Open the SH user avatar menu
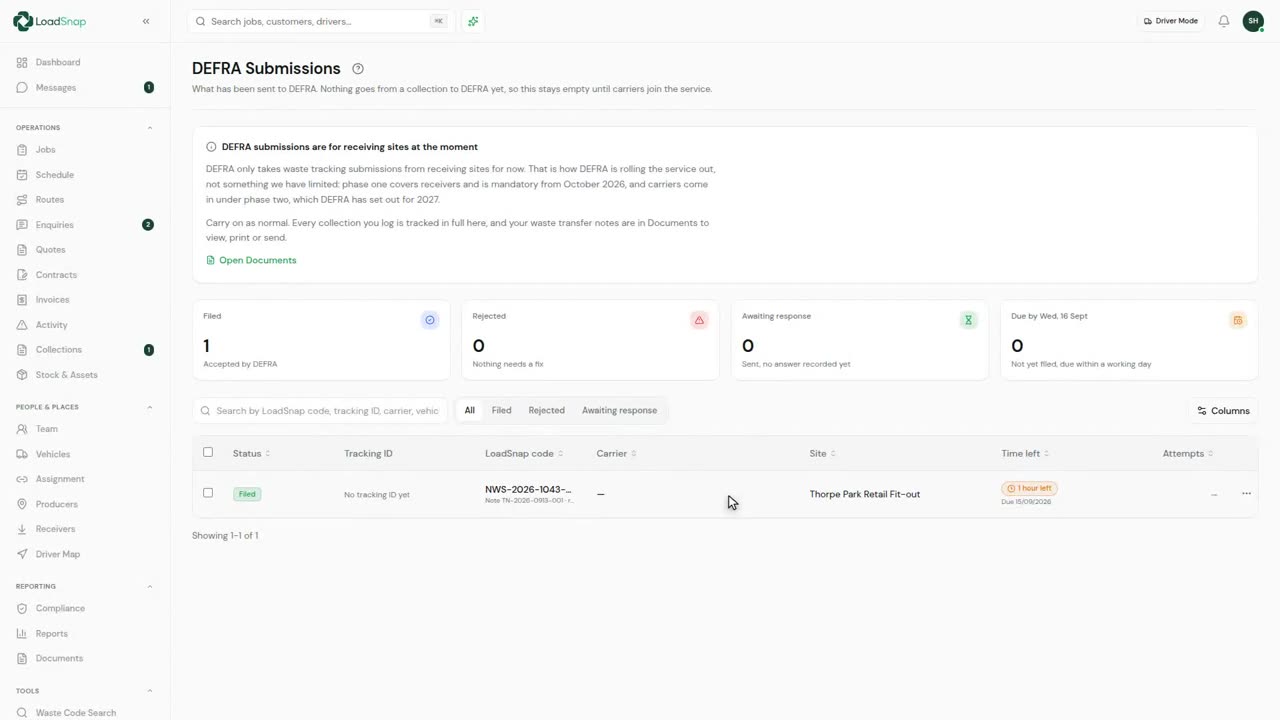Viewport: 1280px width, 720px height. tap(1253, 21)
